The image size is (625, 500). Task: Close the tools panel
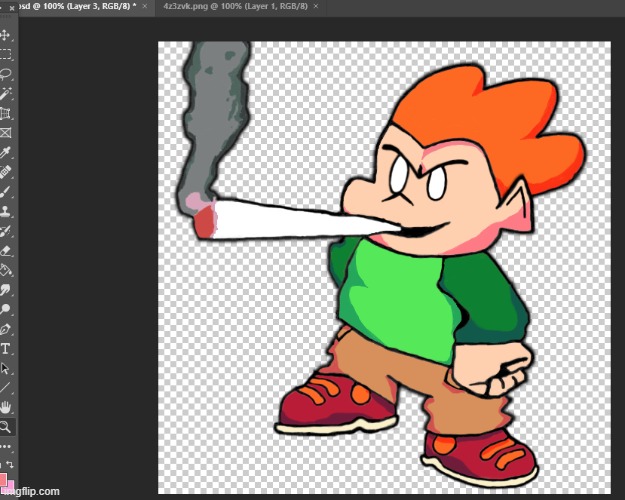pos(12,8)
